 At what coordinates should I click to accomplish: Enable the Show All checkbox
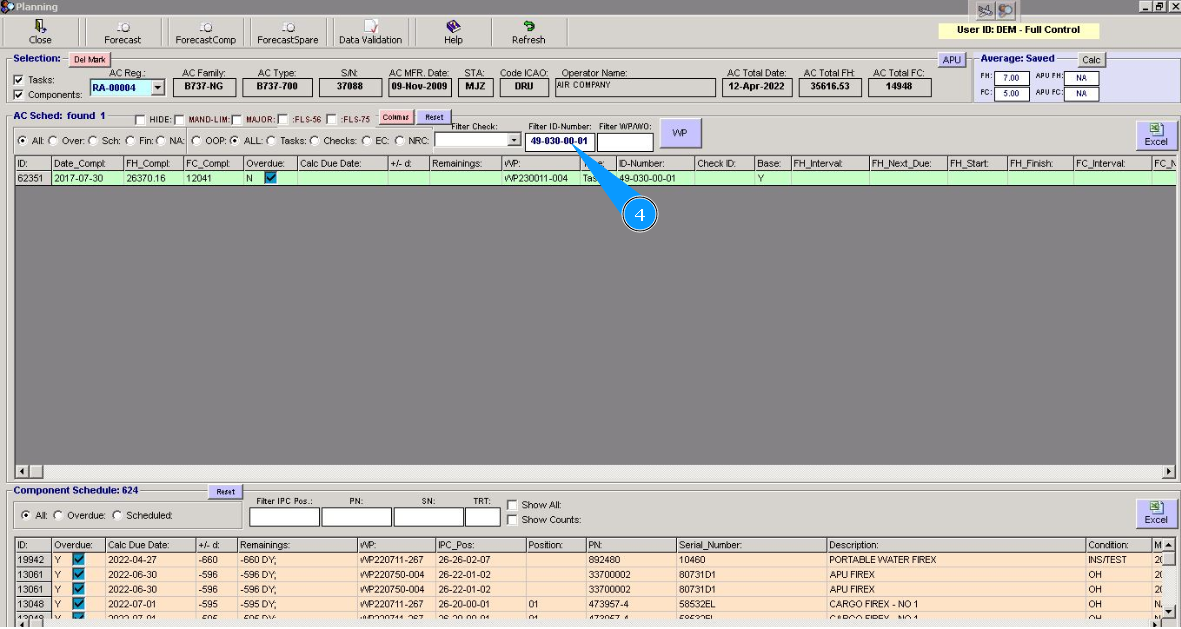[x=512, y=505]
